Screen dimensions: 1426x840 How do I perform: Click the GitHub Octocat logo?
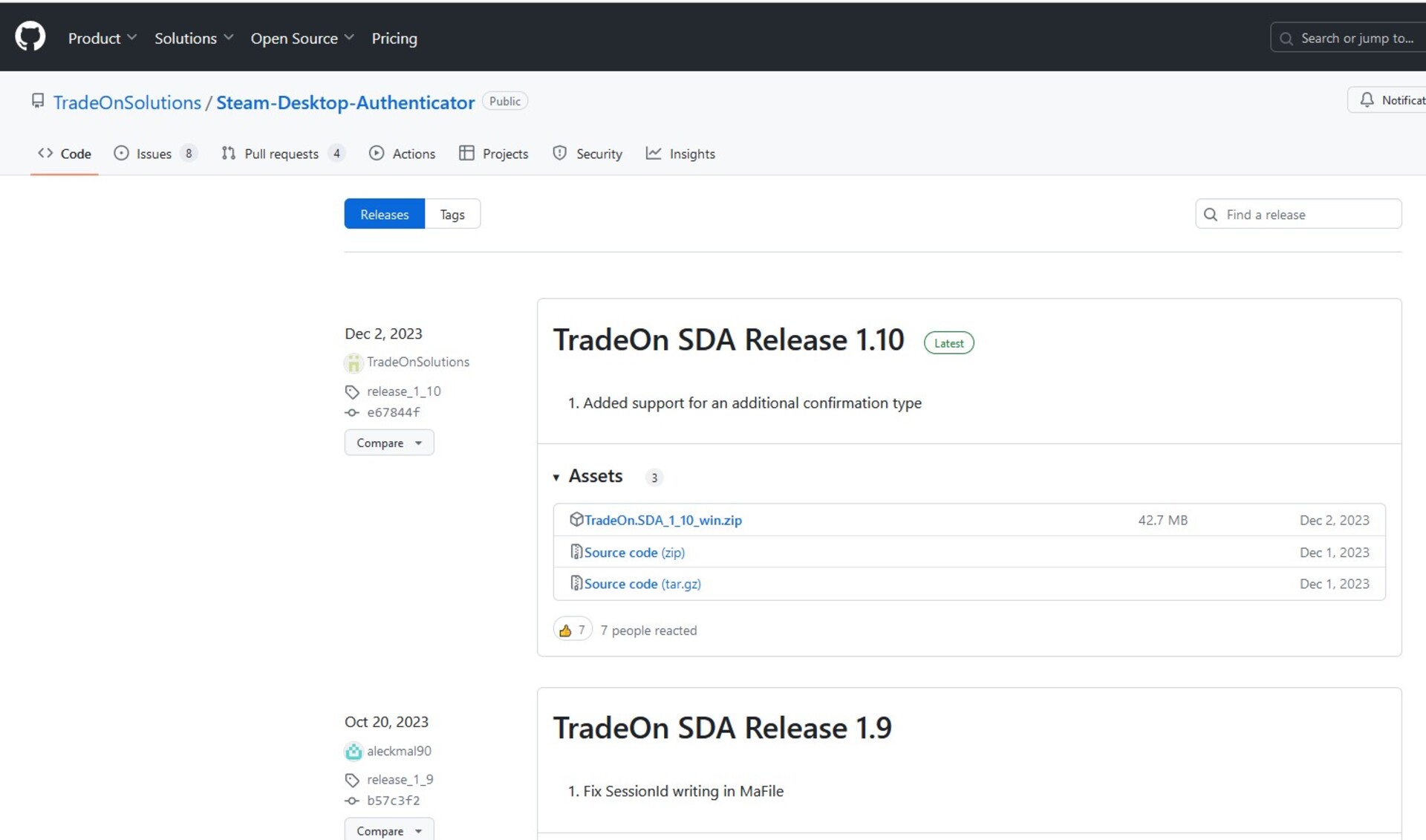coord(30,37)
